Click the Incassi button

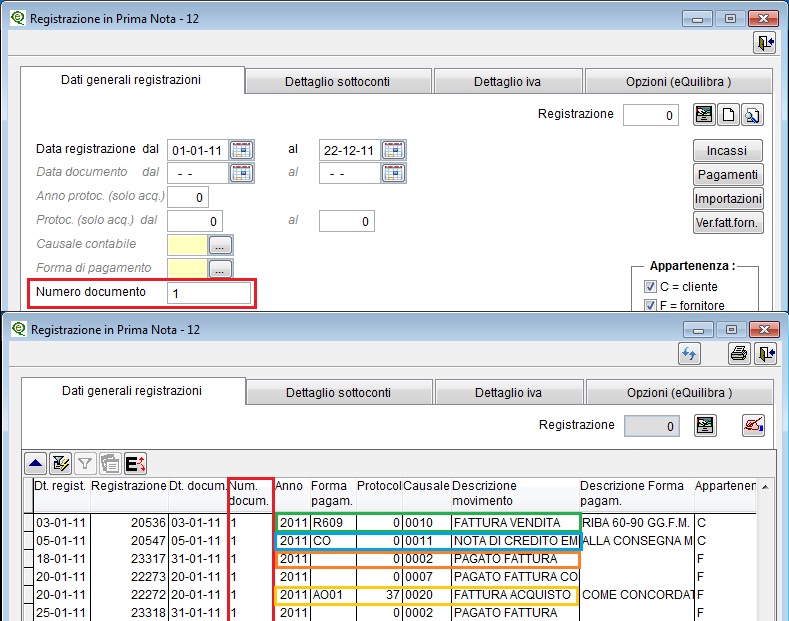click(x=727, y=150)
